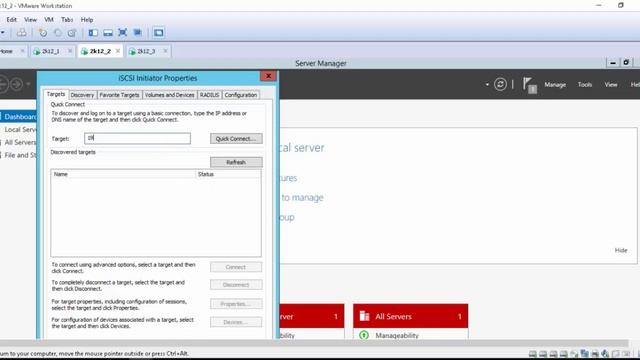Click the Status column header
640x360 pixels.
point(228,174)
